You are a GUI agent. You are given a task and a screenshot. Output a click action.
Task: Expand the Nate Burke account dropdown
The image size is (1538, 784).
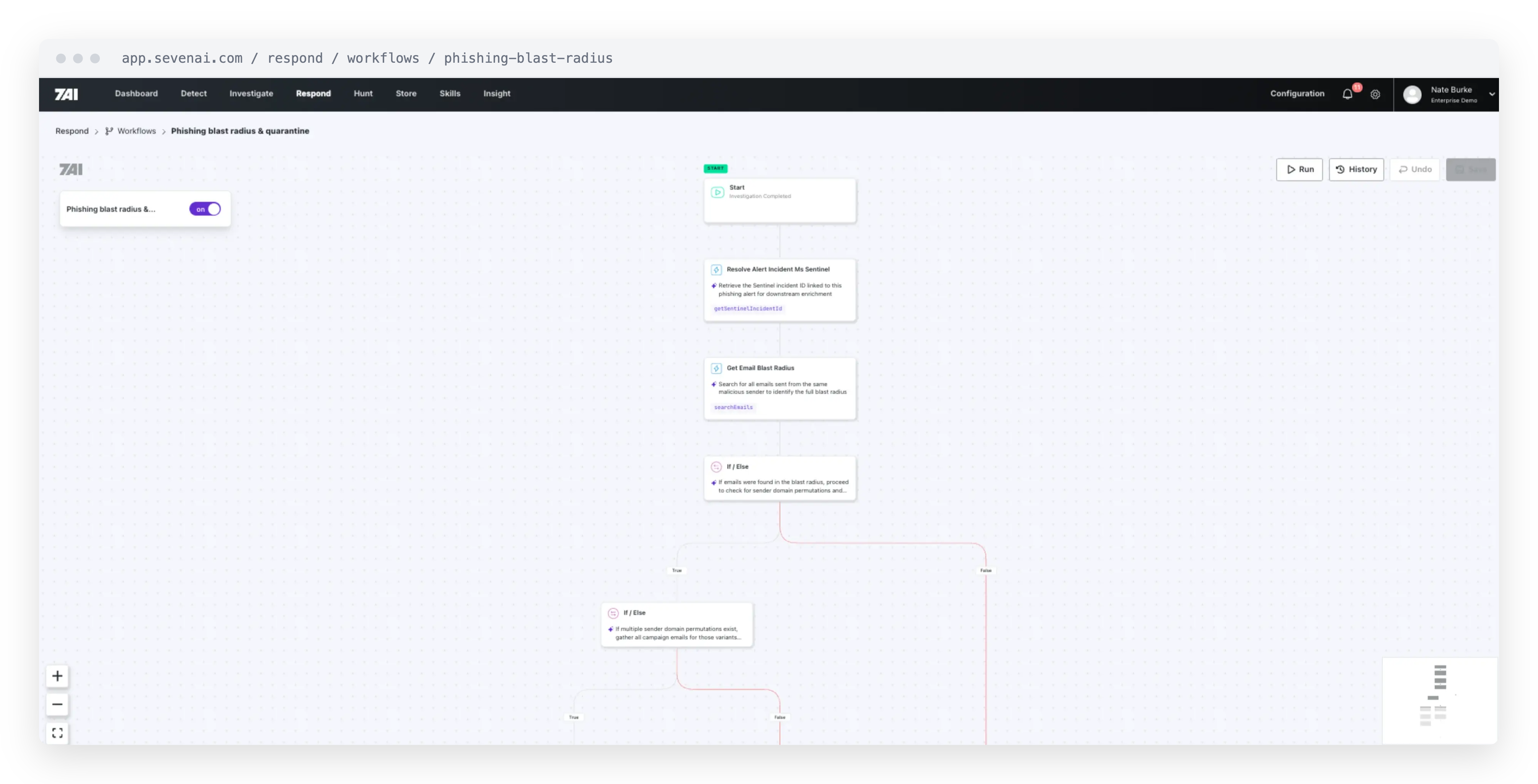click(1491, 94)
